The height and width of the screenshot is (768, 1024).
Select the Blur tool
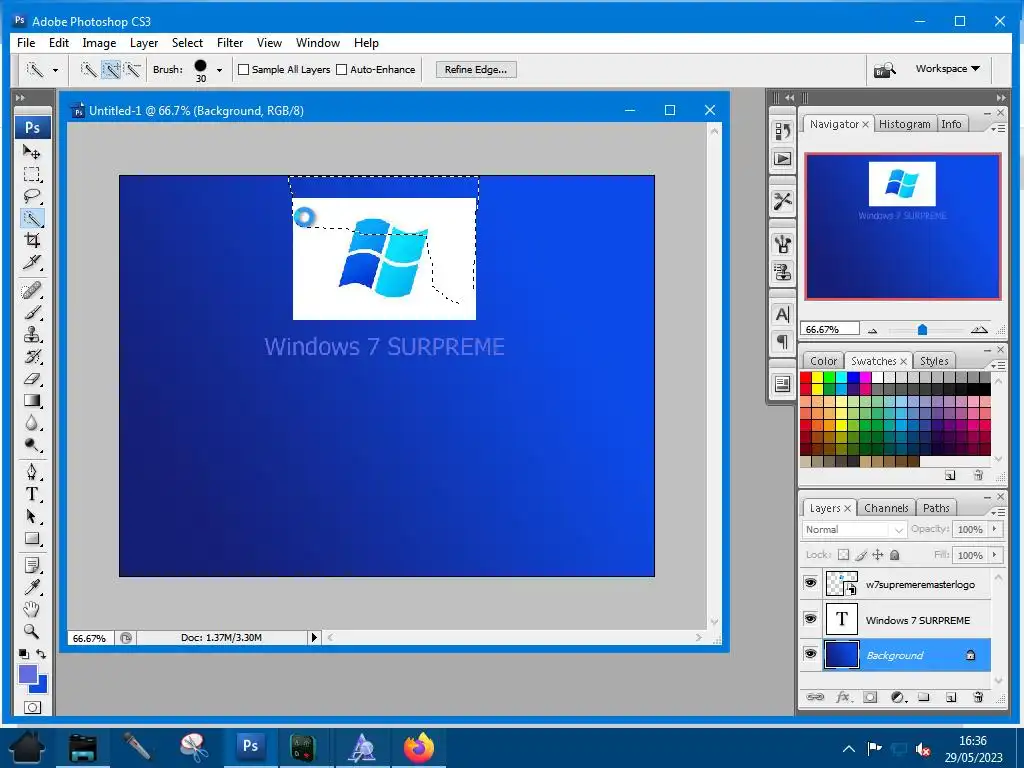pyautogui.click(x=31, y=423)
